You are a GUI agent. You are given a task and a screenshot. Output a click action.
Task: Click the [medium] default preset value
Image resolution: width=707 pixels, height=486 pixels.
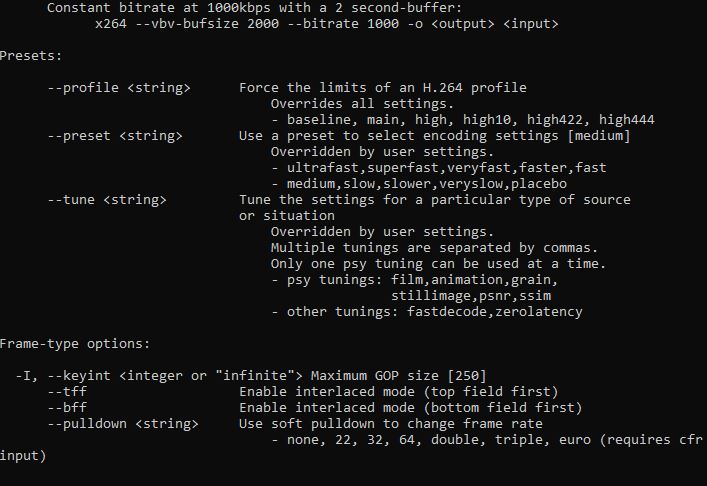pyautogui.click(x=599, y=136)
